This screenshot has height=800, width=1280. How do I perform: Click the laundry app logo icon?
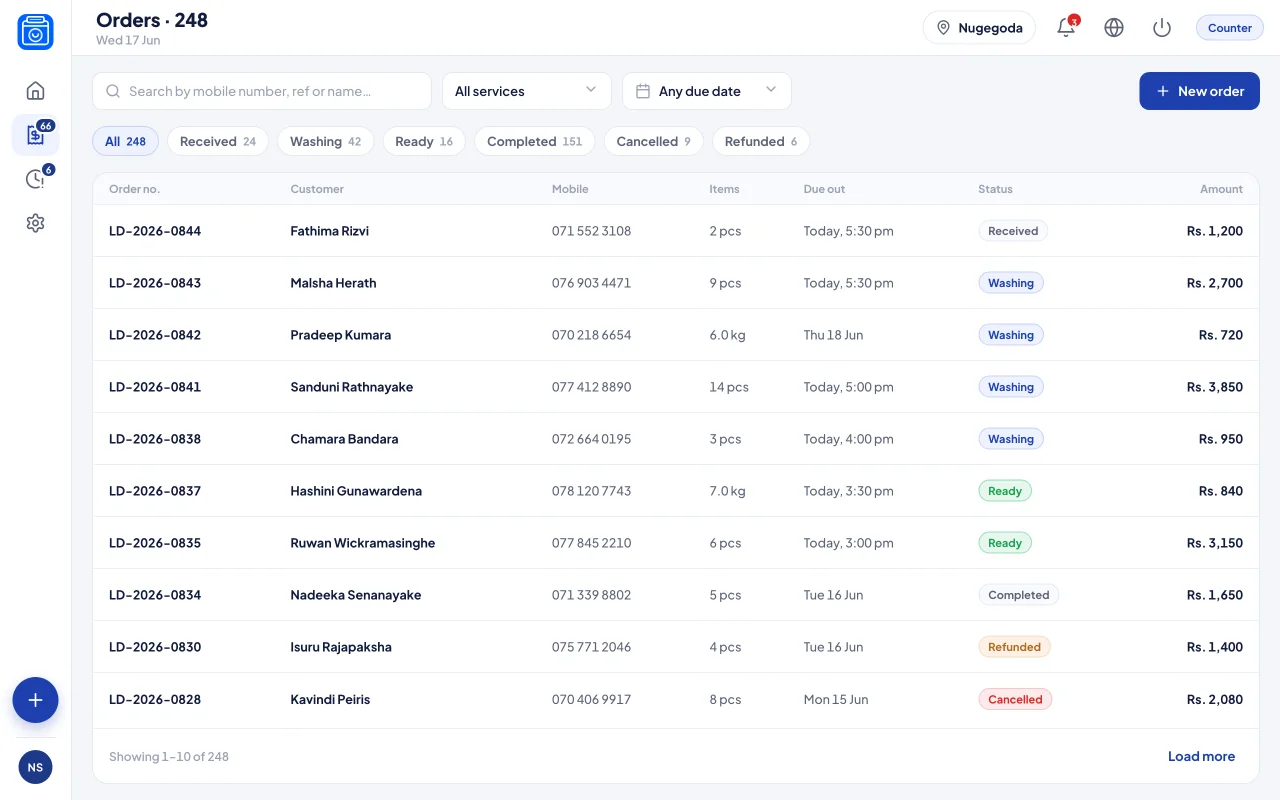tap(35, 32)
